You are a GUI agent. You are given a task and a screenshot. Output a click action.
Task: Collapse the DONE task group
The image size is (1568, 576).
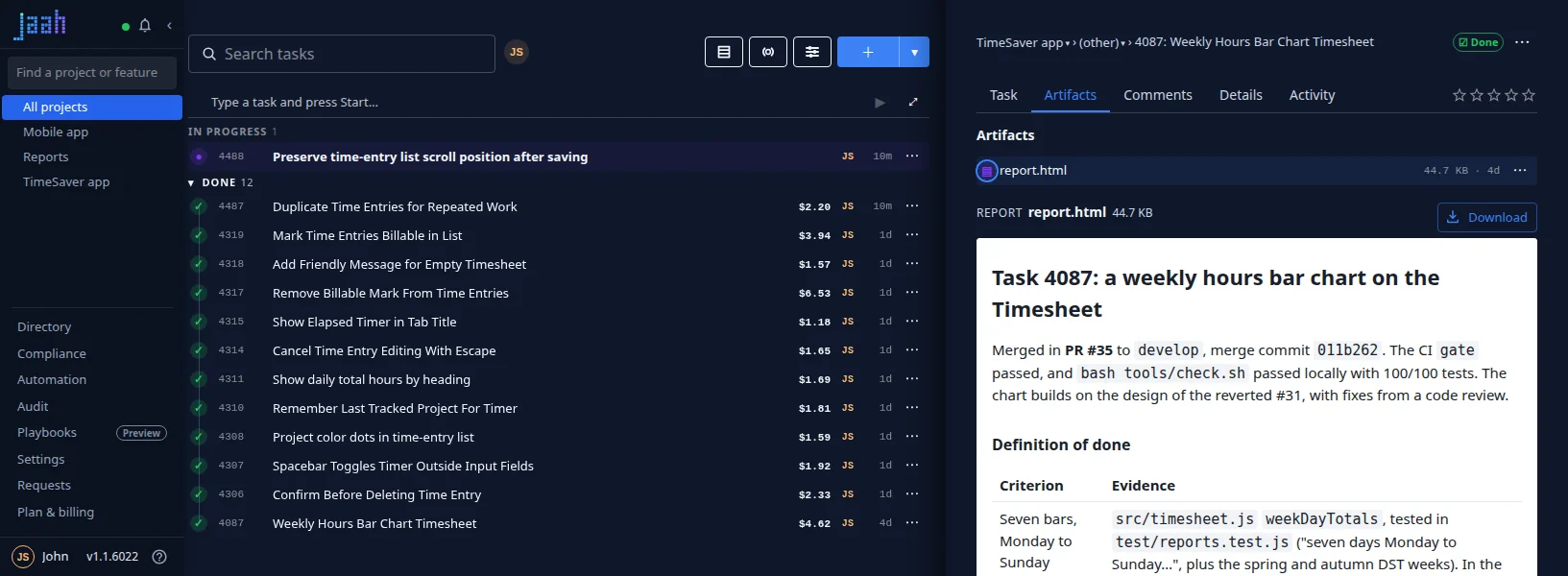point(192,182)
